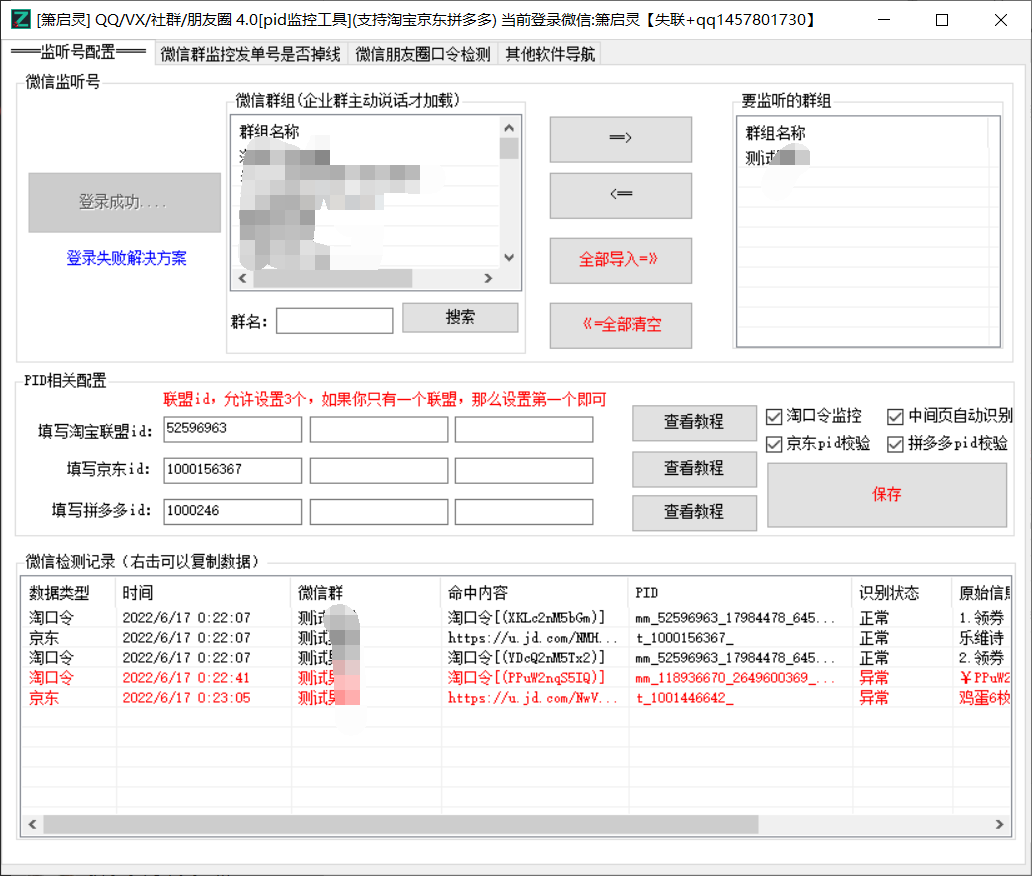
Task: Click 命中内容 column header
Action: [534, 593]
